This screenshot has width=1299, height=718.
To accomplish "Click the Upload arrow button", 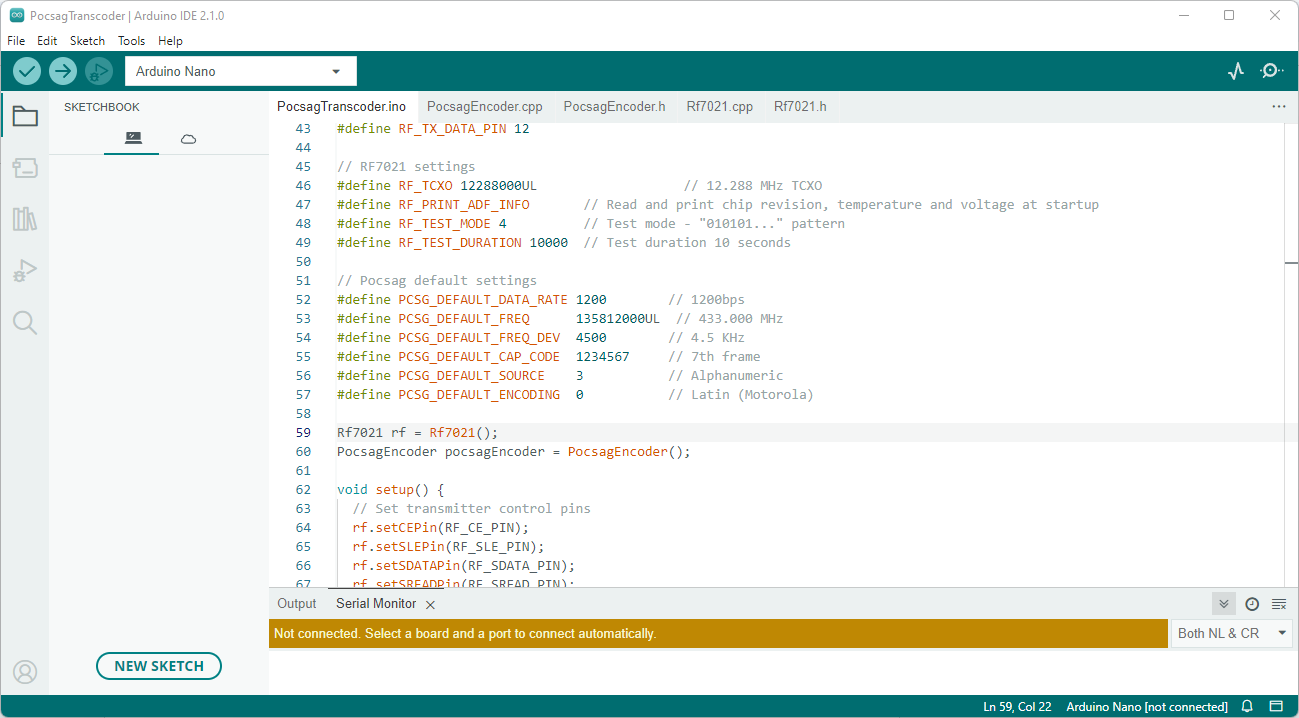I will (63, 71).
